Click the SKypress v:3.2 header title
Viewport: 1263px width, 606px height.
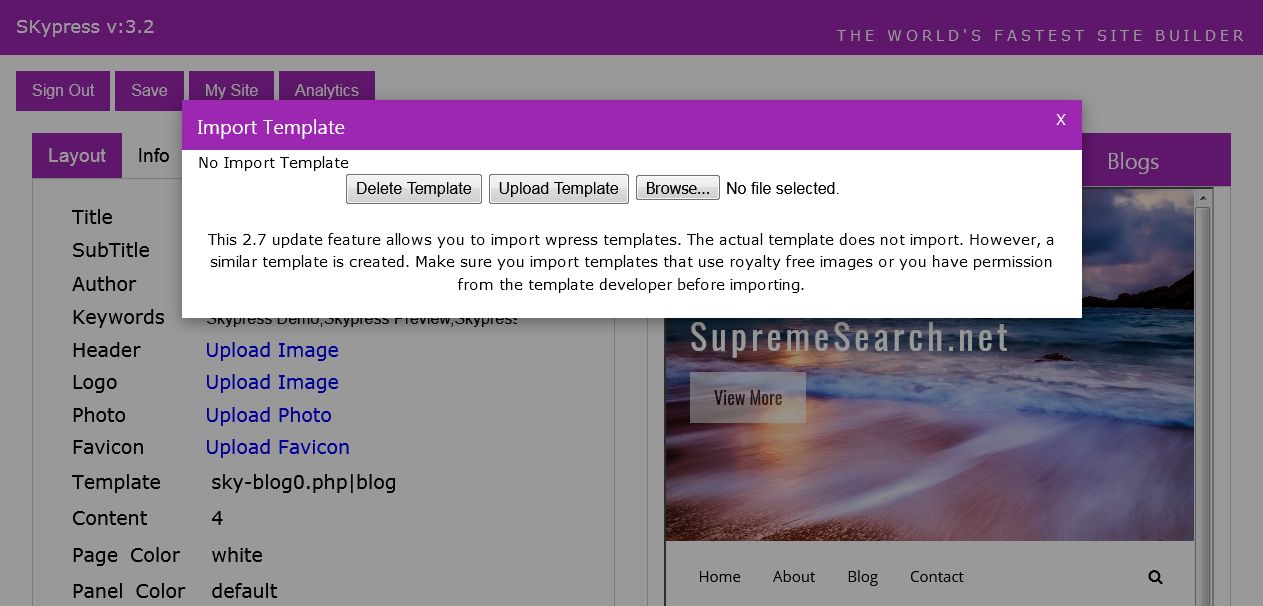coord(85,27)
